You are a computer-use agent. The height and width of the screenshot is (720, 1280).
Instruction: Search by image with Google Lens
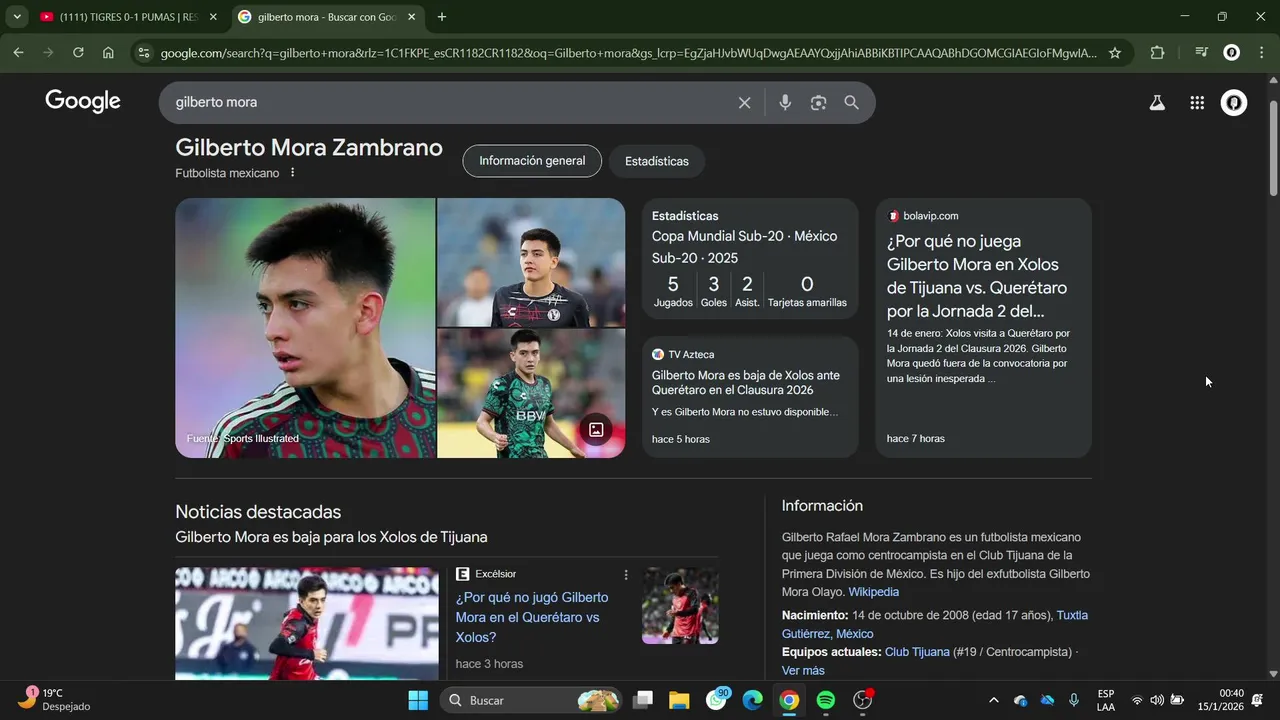point(818,102)
